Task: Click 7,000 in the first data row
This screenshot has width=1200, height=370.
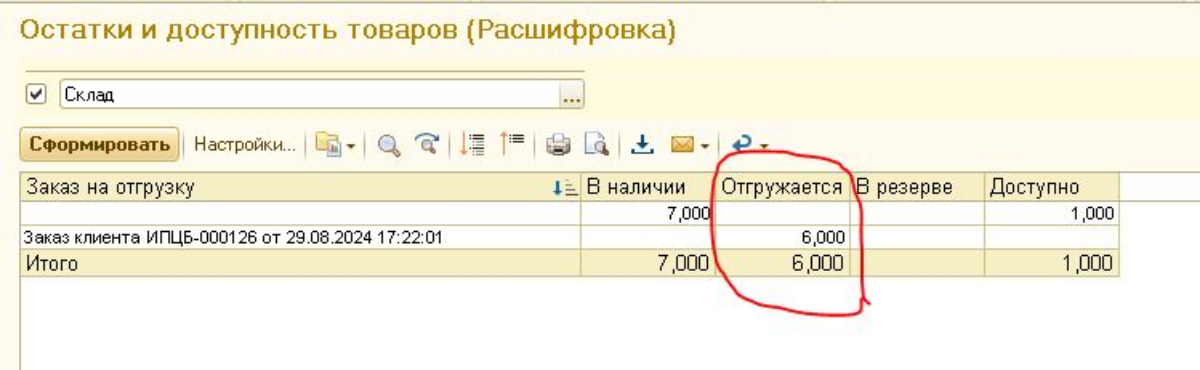Action: pos(690,213)
